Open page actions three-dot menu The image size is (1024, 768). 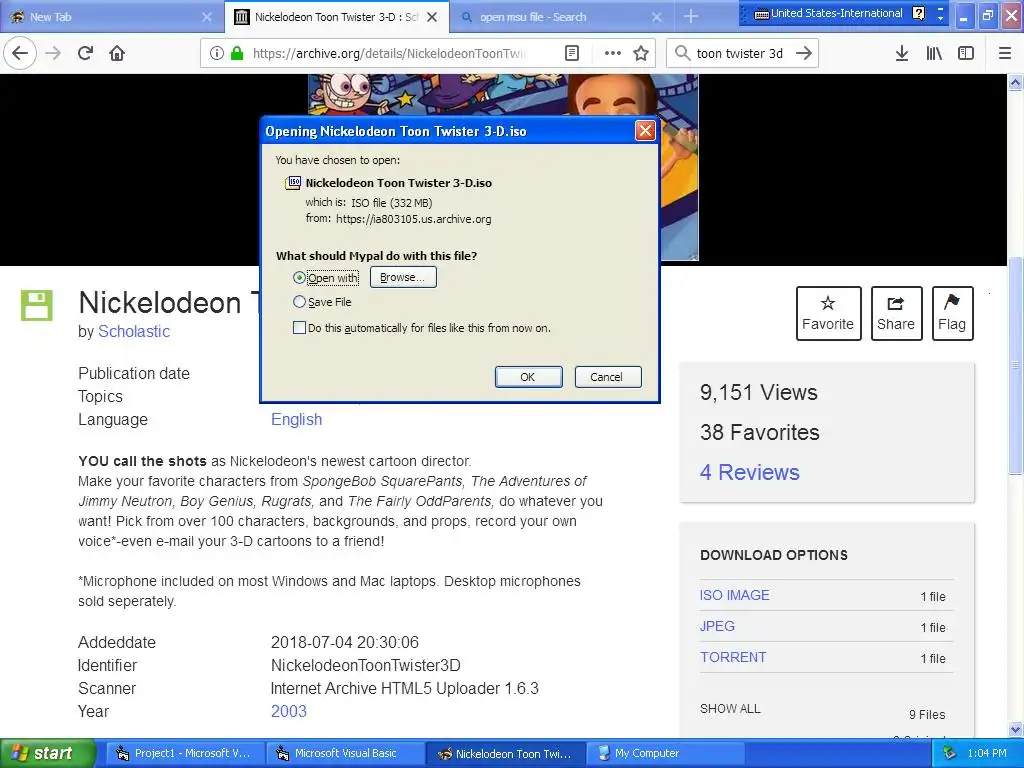point(613,53)
